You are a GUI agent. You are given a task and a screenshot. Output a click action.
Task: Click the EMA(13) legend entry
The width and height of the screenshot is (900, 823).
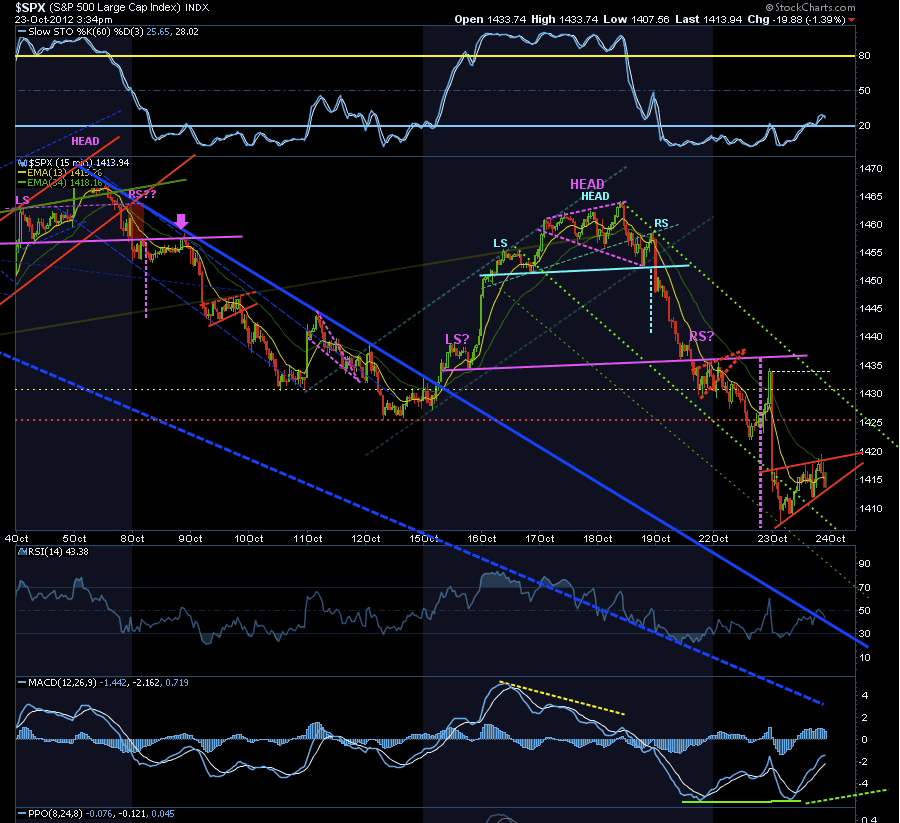[65, 172]
